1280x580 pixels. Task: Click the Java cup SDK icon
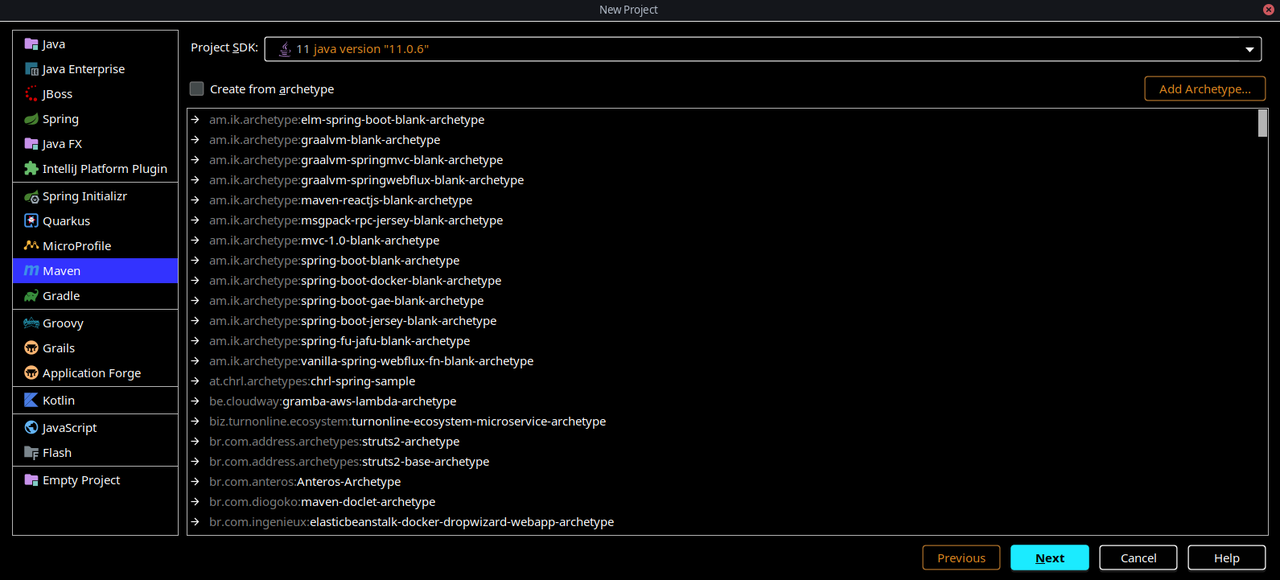click(285, 48)
